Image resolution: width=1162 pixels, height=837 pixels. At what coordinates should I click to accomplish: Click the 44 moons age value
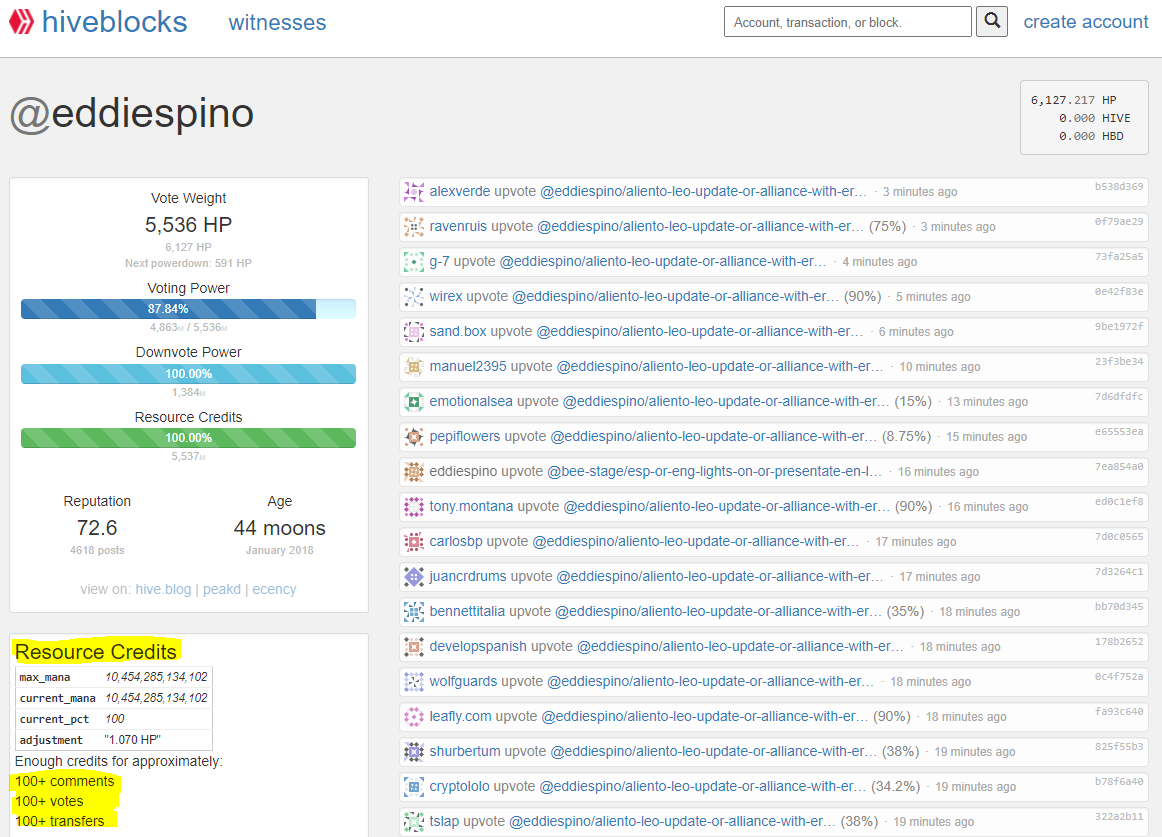(x=279, y=528)
